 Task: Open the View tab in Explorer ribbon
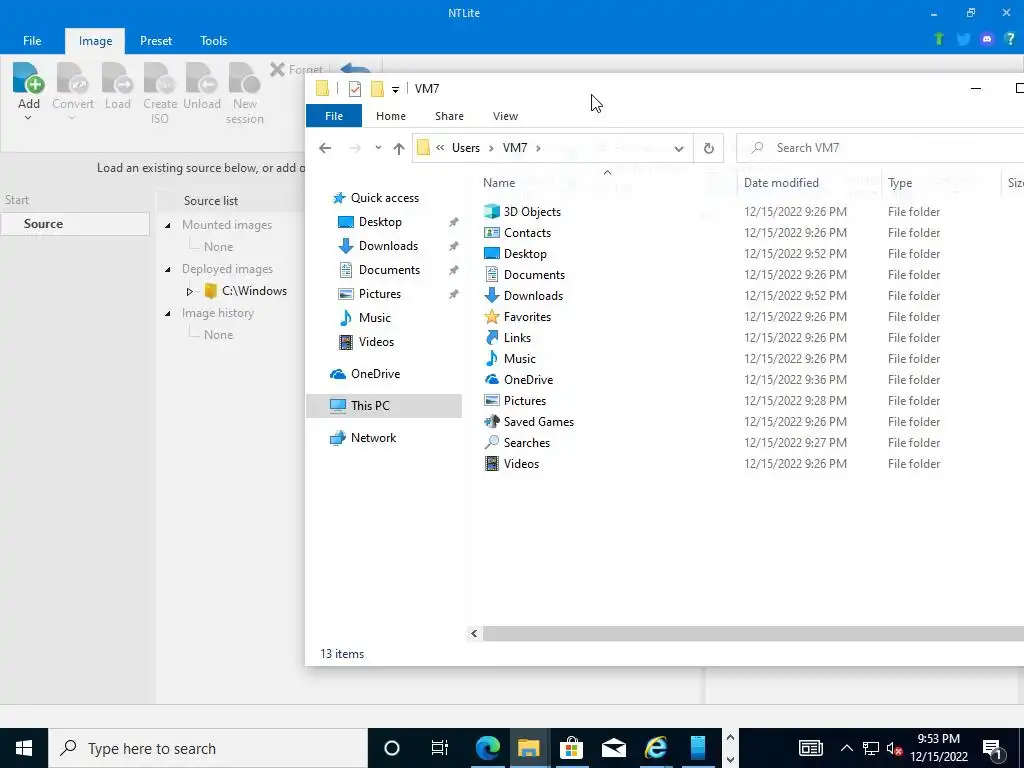click(505, 116)
